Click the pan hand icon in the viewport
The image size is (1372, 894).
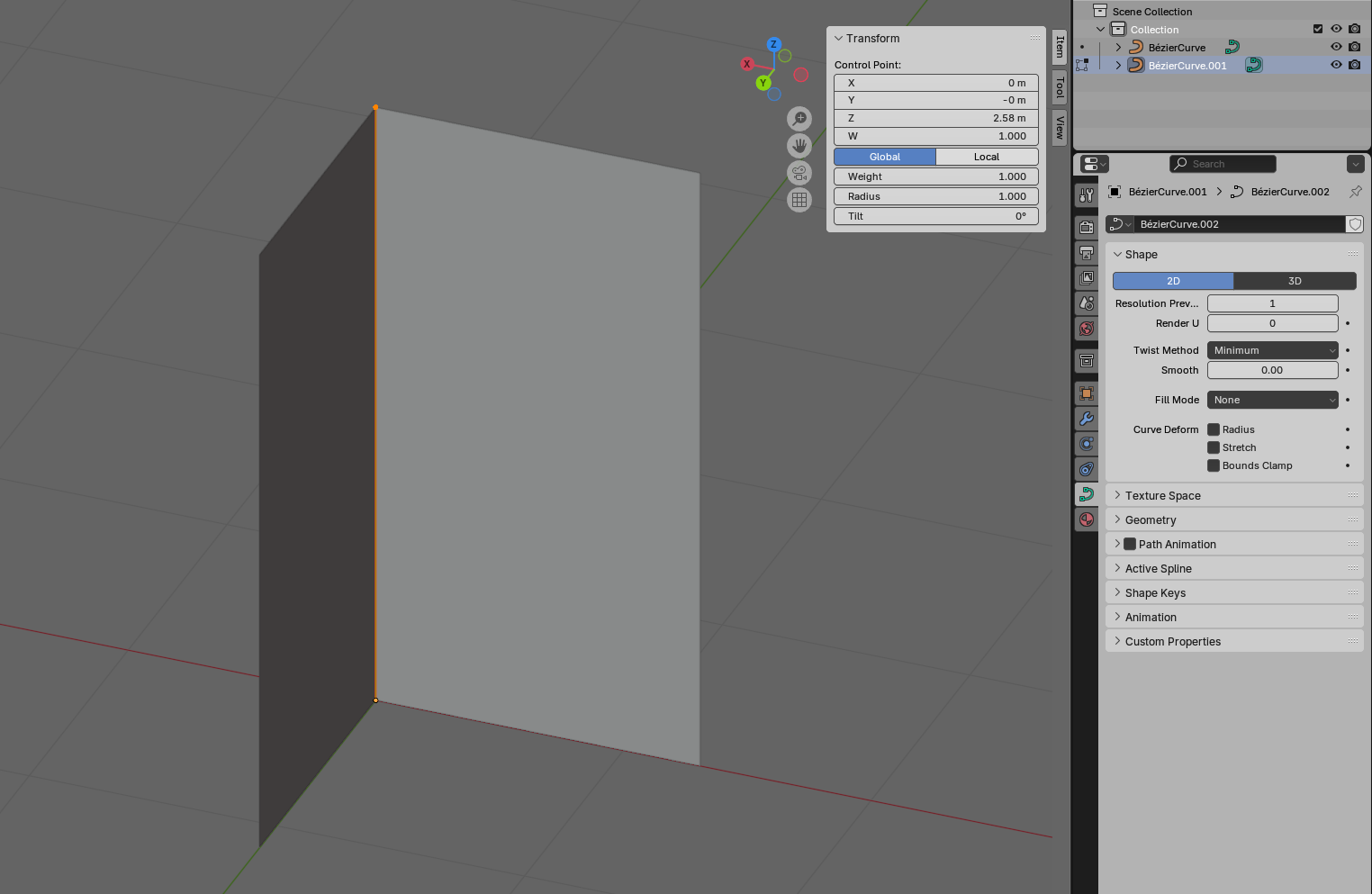(799, 146)
